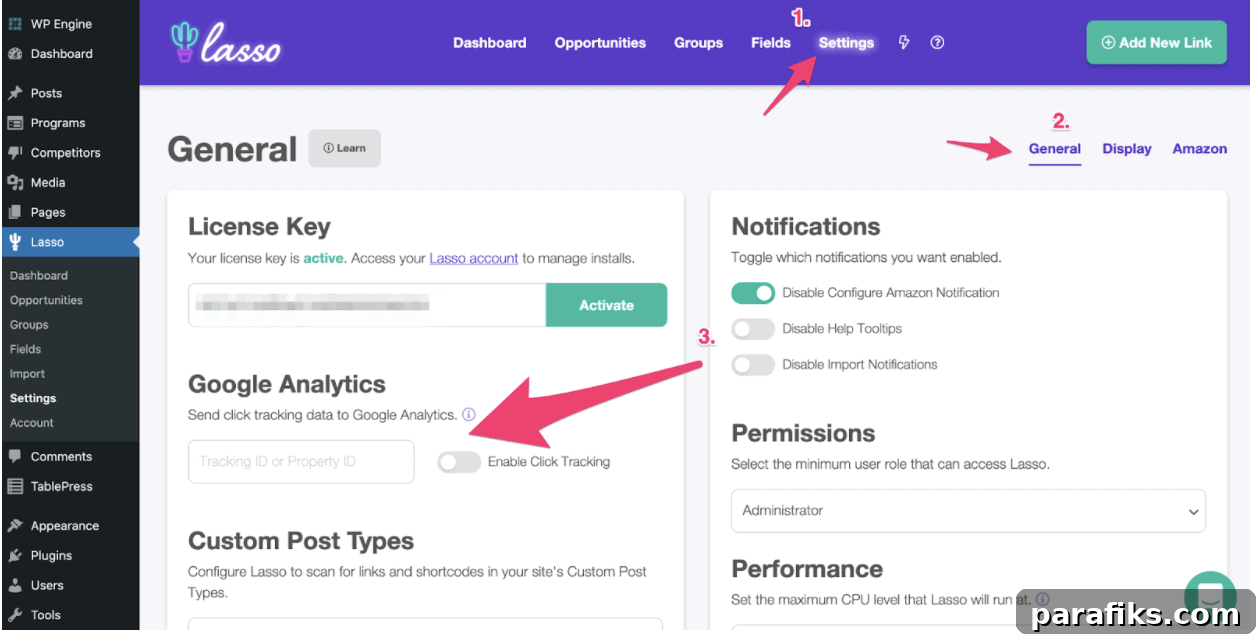
Task: Toggle Disable Help Tooltips switch
Action: (x=753, y=329)
